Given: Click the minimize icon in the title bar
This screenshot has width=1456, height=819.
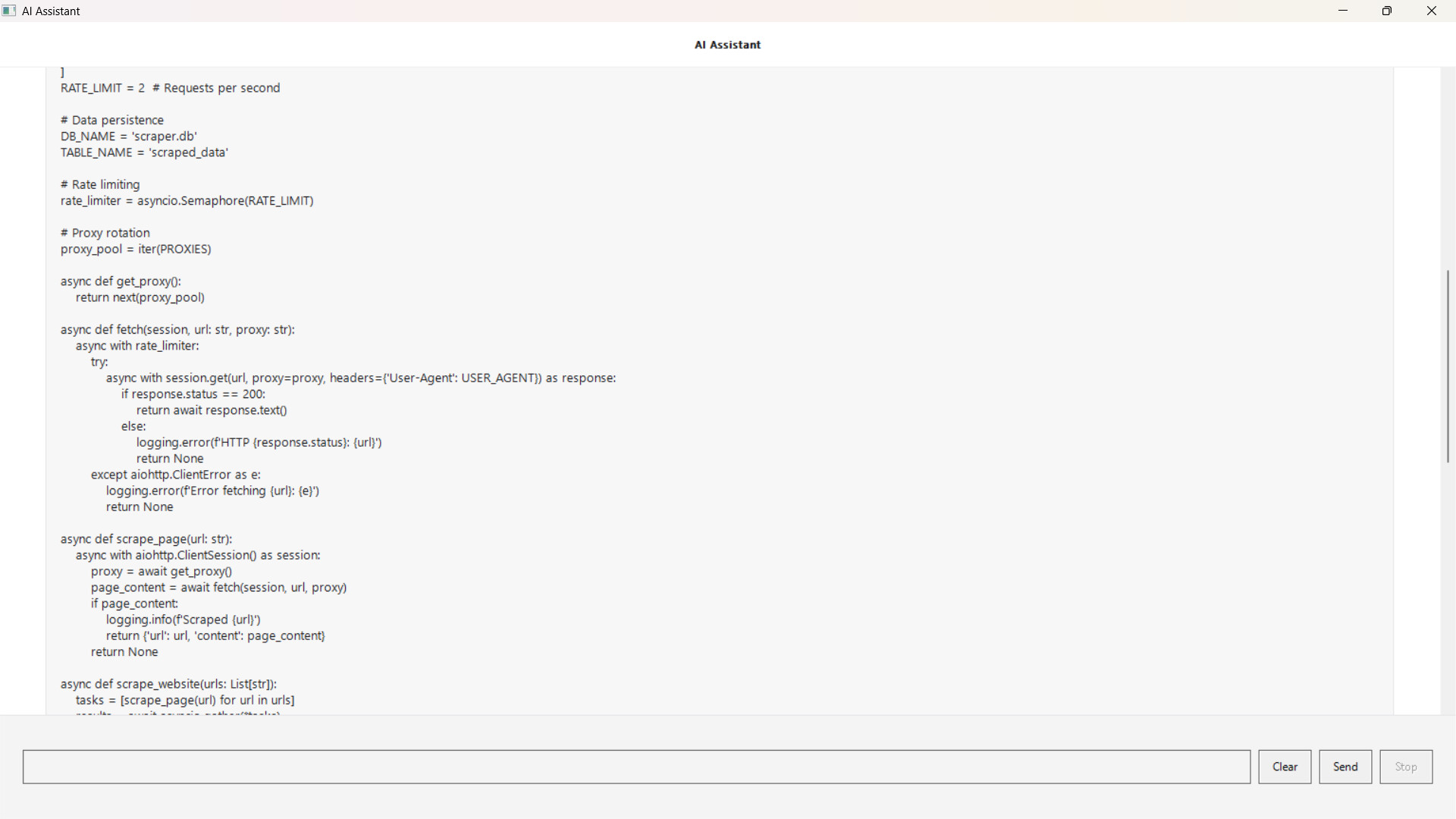Looking at the screenshot, I should pos(1343,11).
